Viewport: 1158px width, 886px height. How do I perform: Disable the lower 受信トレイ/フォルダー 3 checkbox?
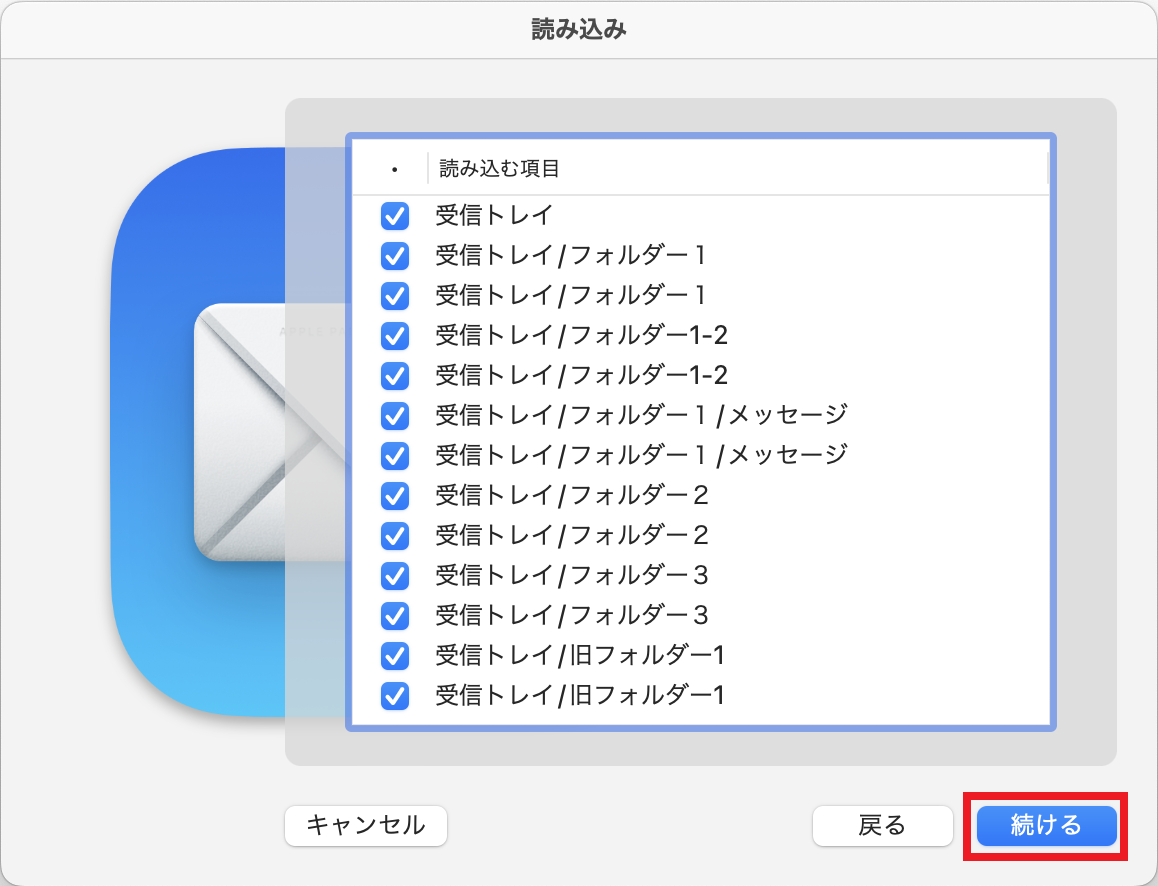(395, 615)
